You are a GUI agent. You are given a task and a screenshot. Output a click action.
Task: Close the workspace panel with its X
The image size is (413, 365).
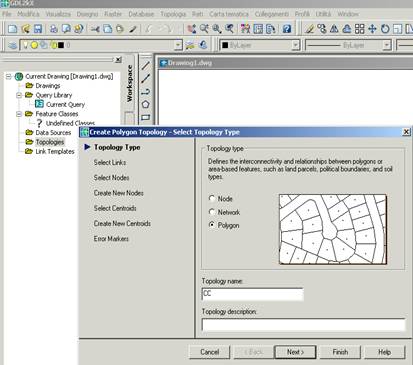pyautogui.click(x=118, y=60)
